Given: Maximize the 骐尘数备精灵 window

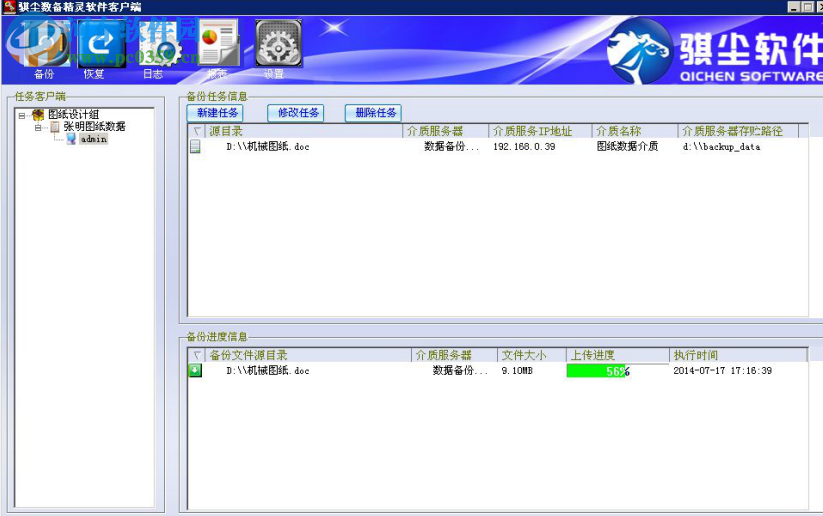Looking at the screenshot, I should point(808,7).
